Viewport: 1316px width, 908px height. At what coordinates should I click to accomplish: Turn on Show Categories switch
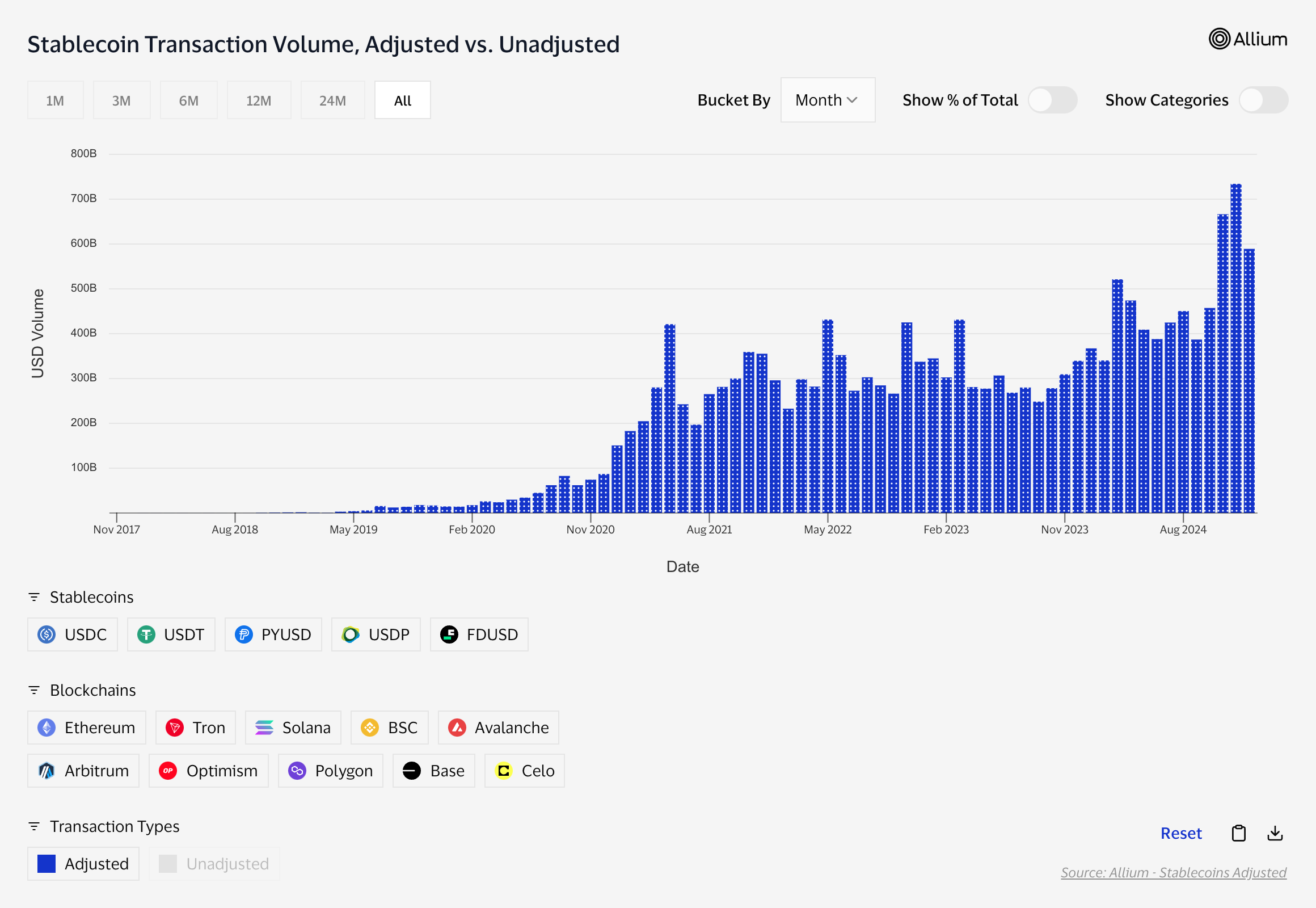click(x=1263, y=100)
